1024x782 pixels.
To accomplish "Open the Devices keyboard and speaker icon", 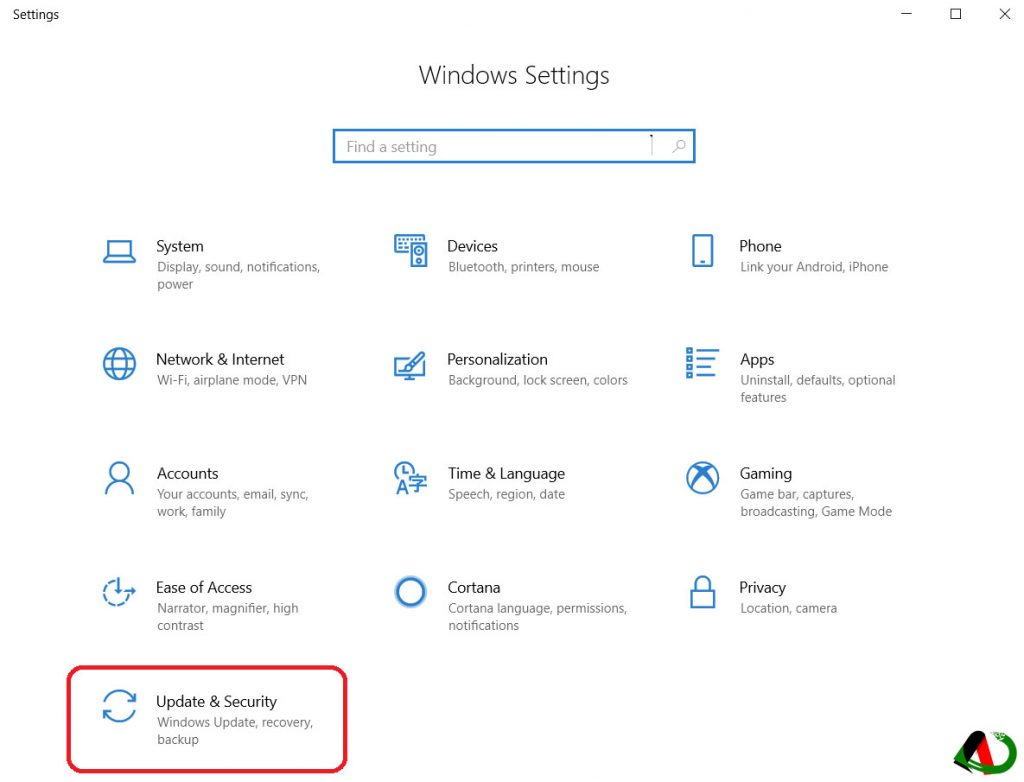I will pyautogui.click(x=411, y=251).
